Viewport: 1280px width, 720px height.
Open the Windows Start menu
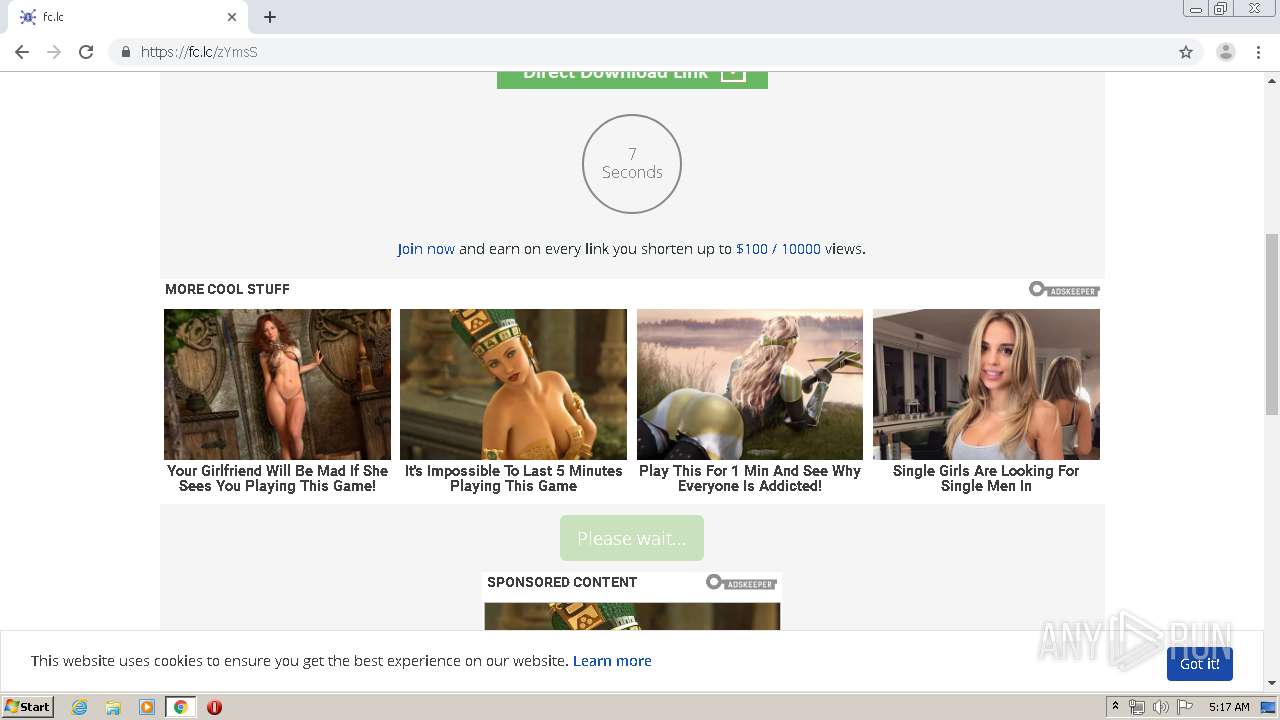click(28, 707)
